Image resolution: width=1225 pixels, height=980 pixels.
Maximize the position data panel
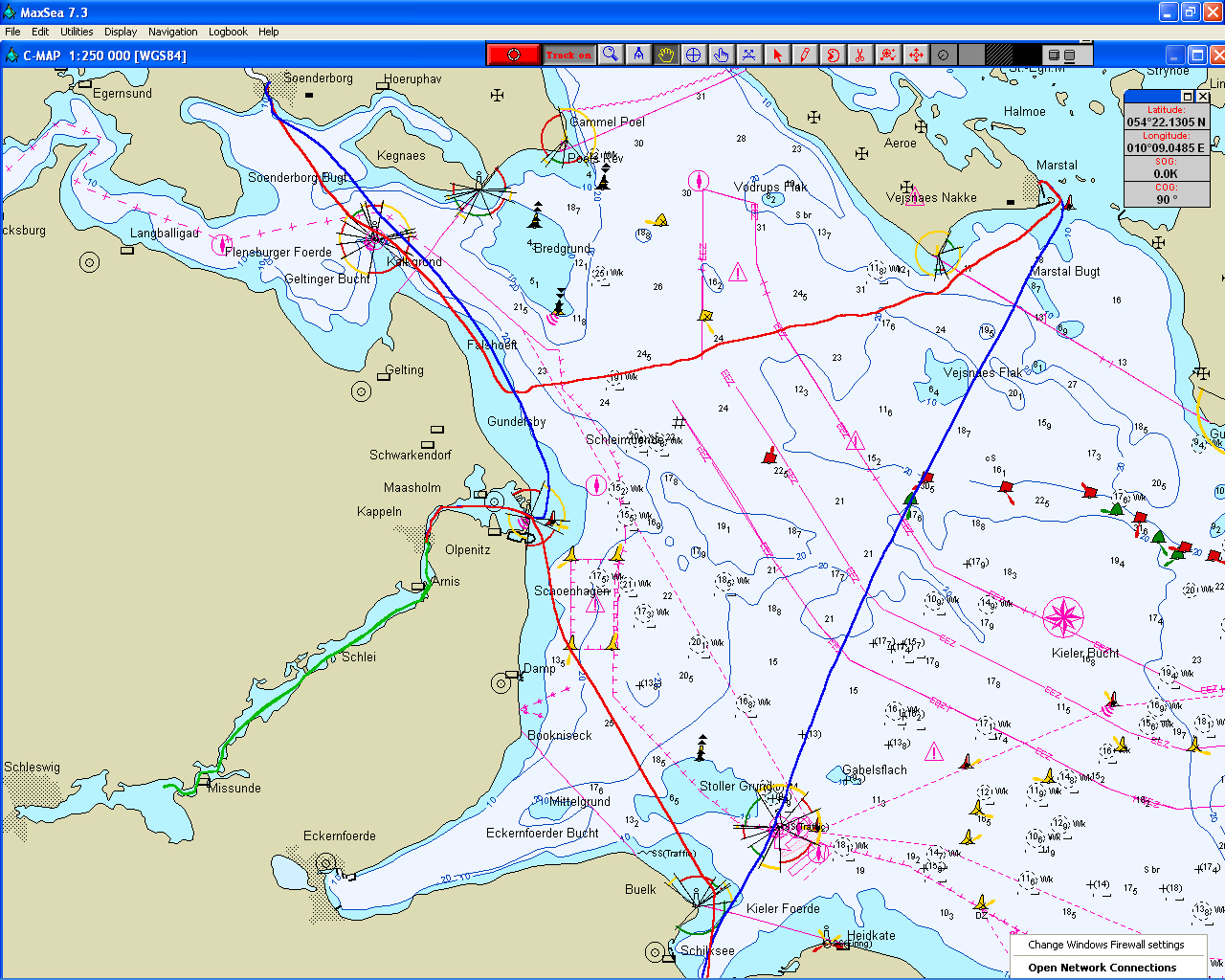click(x=1188, y=97)
